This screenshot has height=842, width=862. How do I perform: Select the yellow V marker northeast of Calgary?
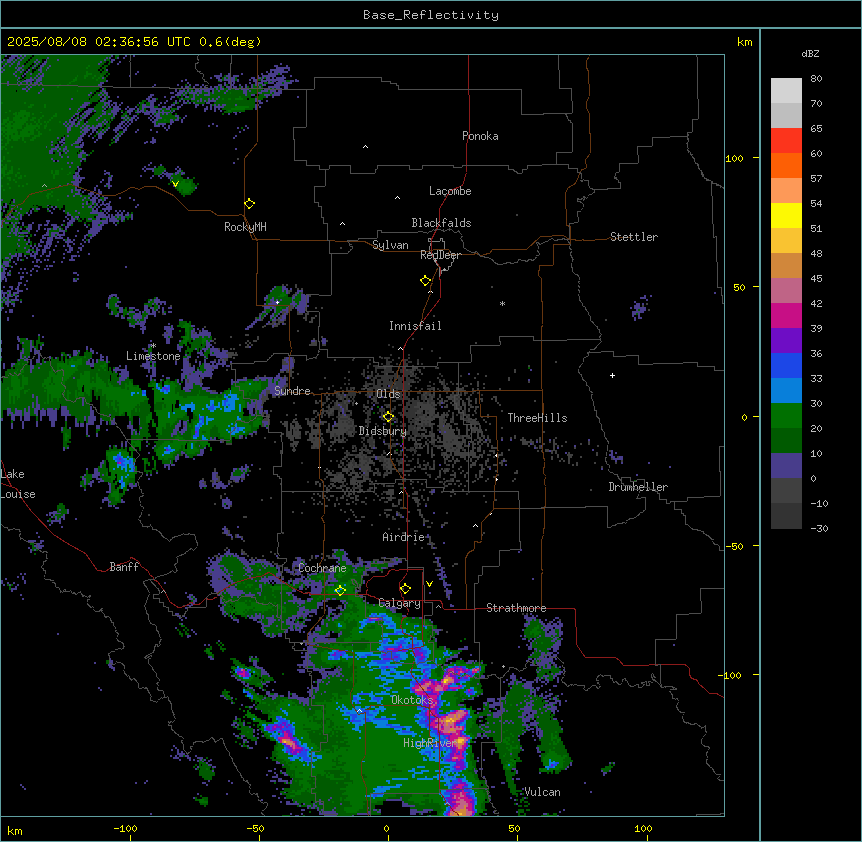429,584
